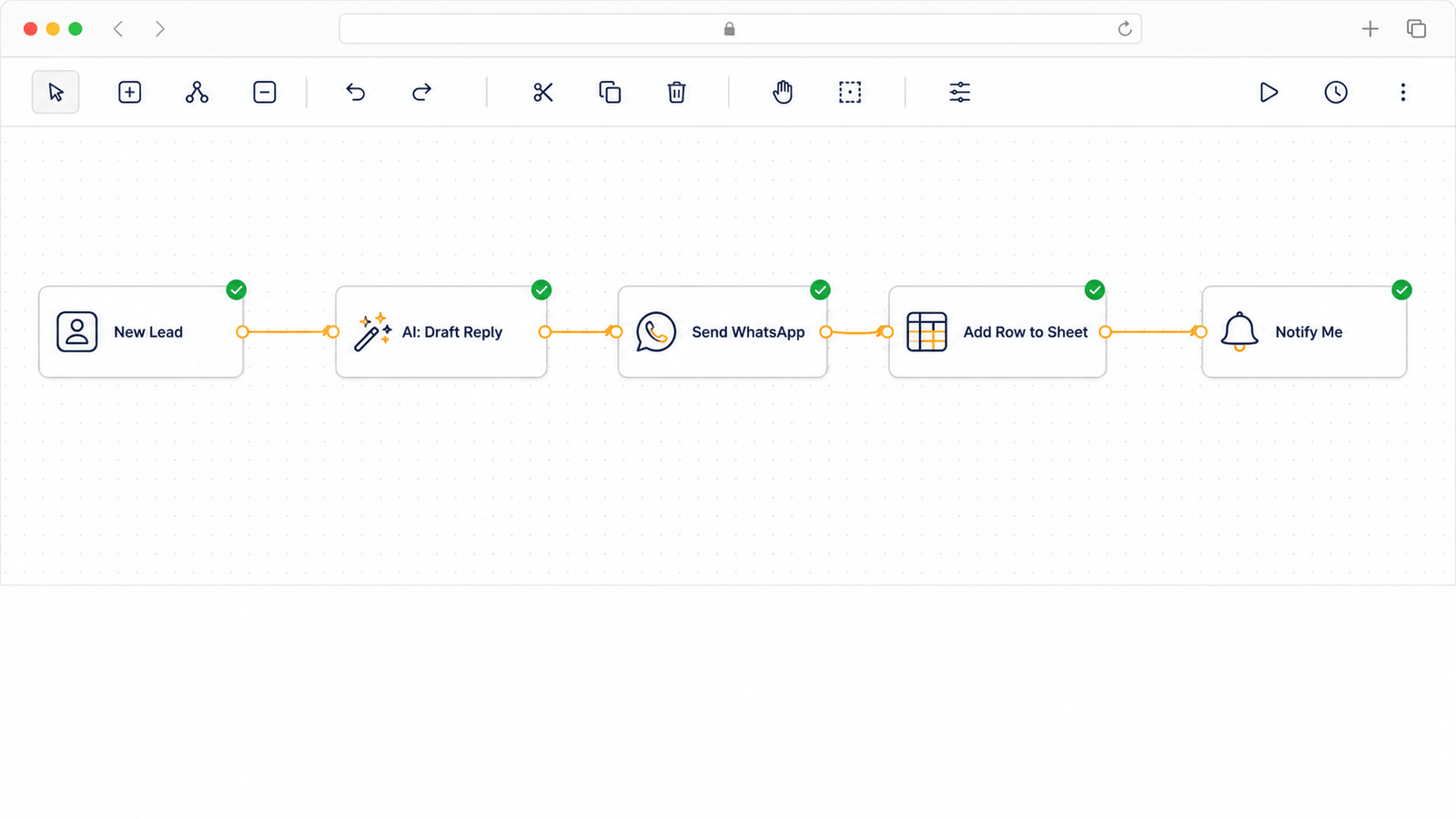Go back with browser back arrow
Viewport: 1456px width, 819px height.
point(118,29)
